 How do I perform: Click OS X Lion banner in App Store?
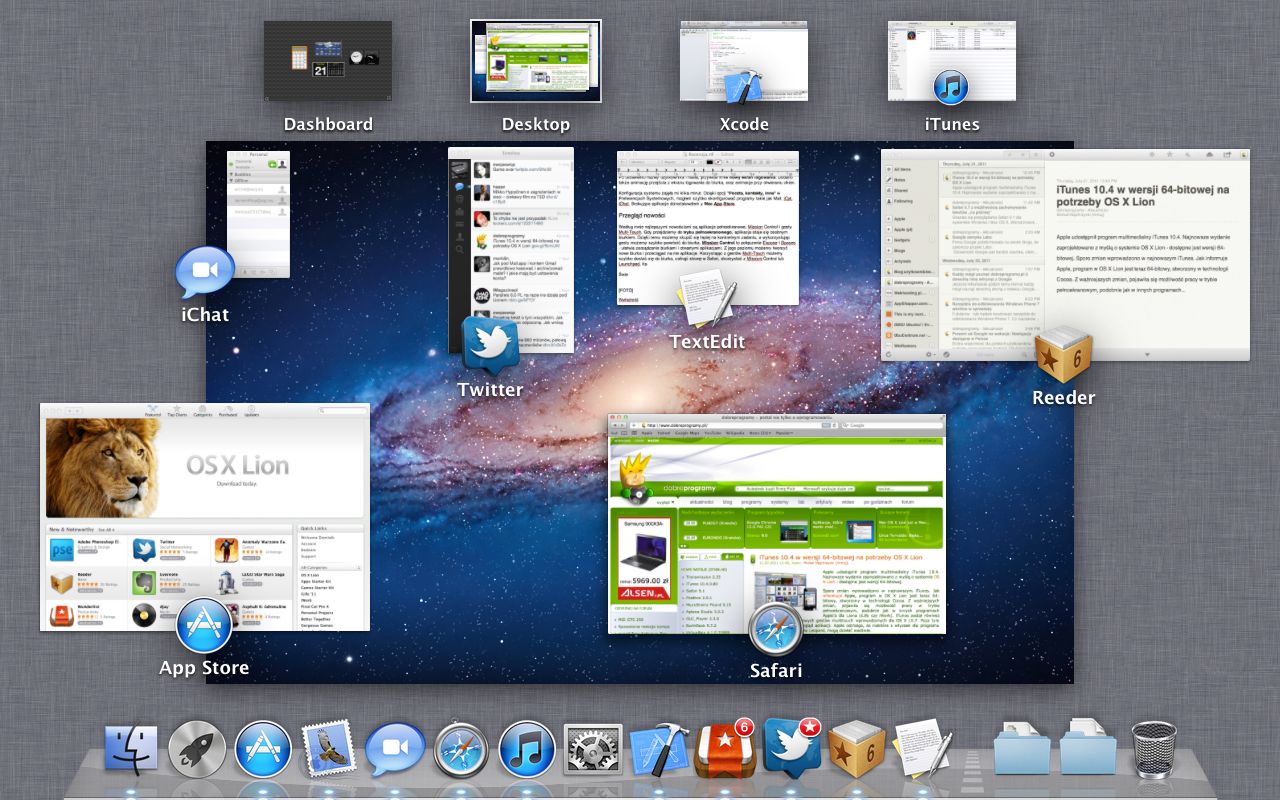[x=205, y=466]
